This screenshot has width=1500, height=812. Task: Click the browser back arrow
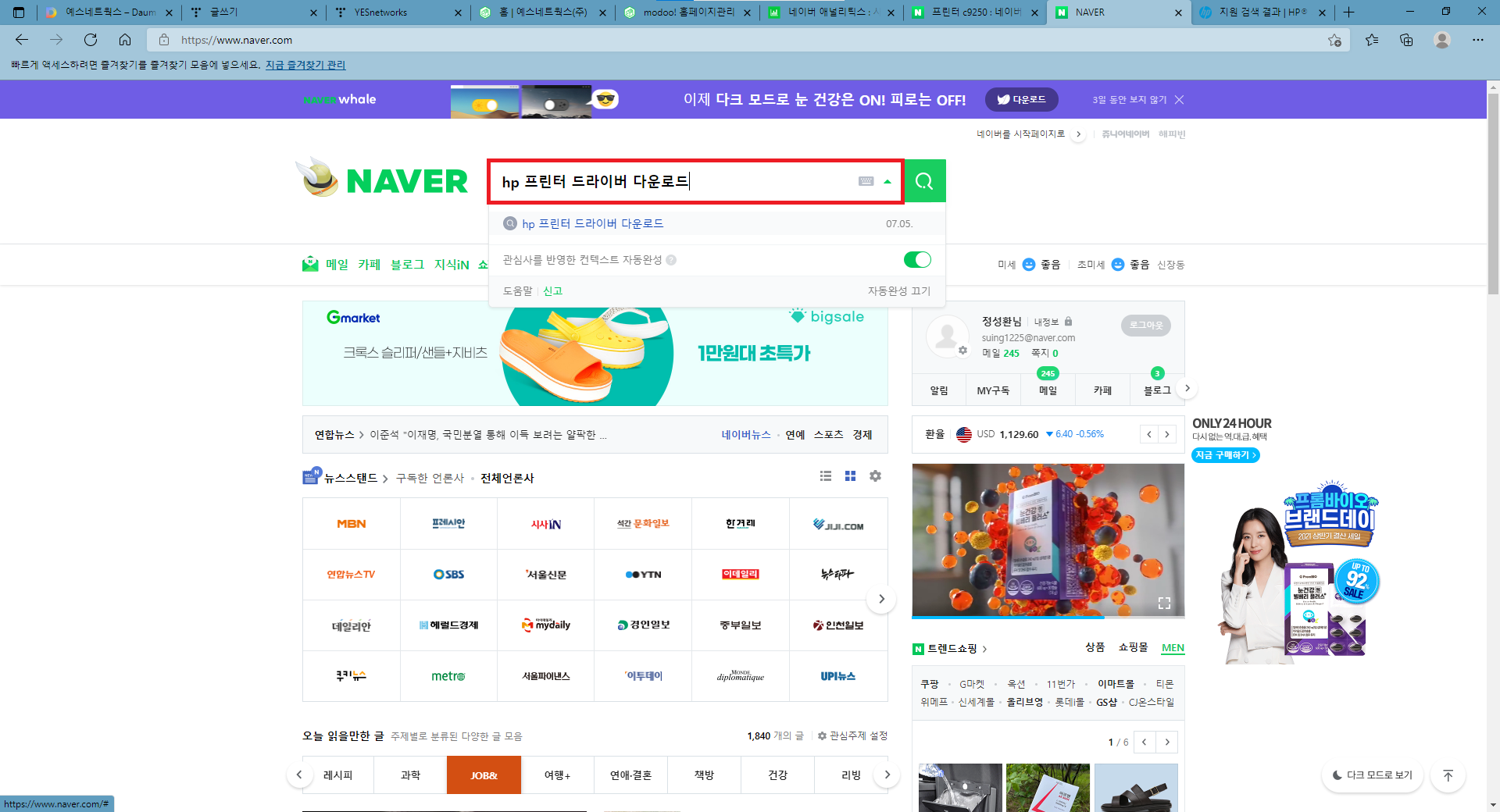22,40
